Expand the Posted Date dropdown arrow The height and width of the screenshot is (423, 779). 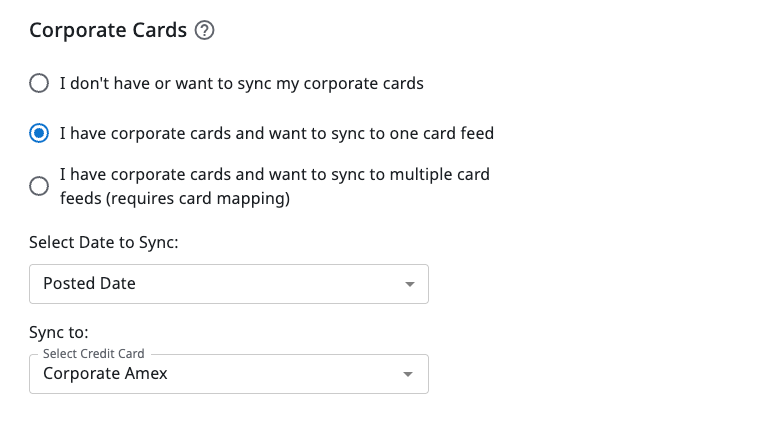click(x=409, y=284)
